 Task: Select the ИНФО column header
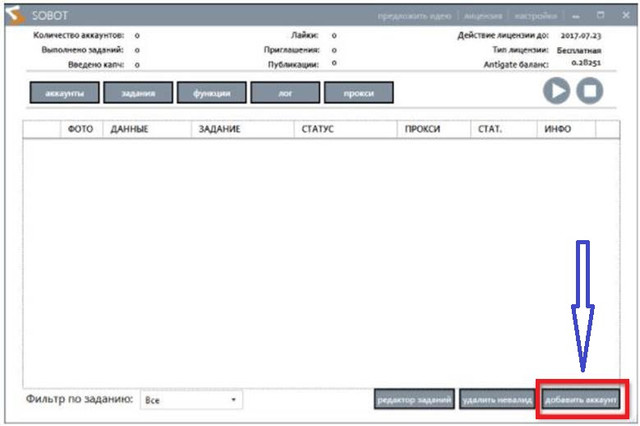tap(558, 130)
